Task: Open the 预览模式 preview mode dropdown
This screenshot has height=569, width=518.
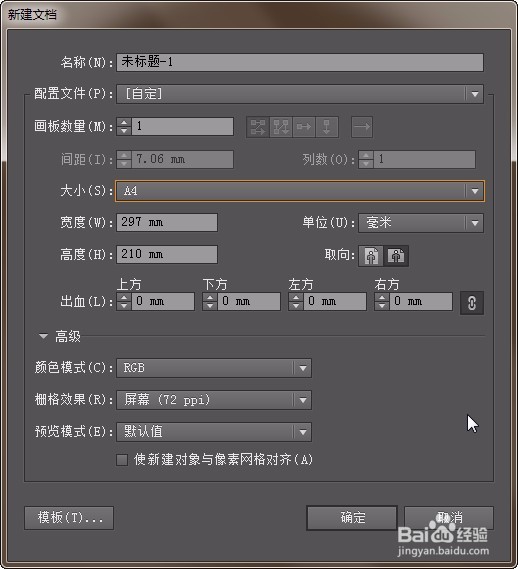Action: (214, 432)
